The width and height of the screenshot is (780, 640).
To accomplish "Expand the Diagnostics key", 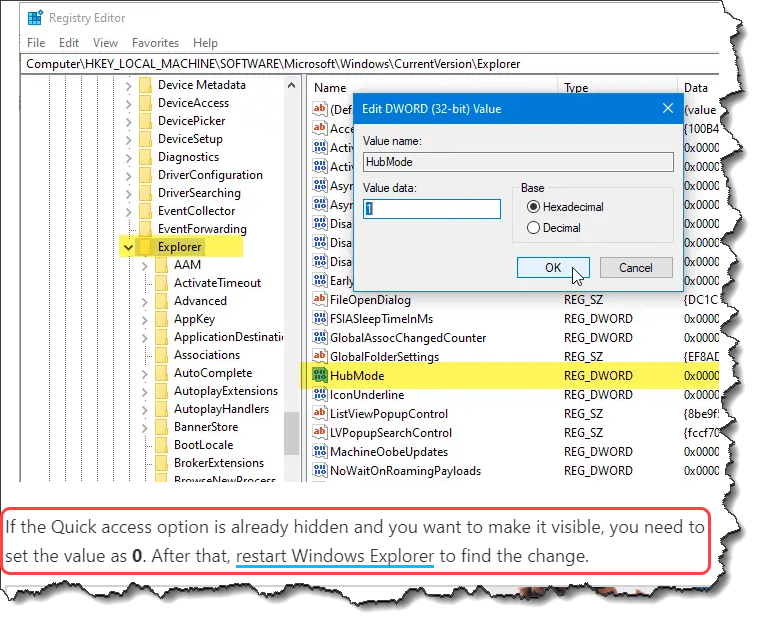I will click(128, 158).
